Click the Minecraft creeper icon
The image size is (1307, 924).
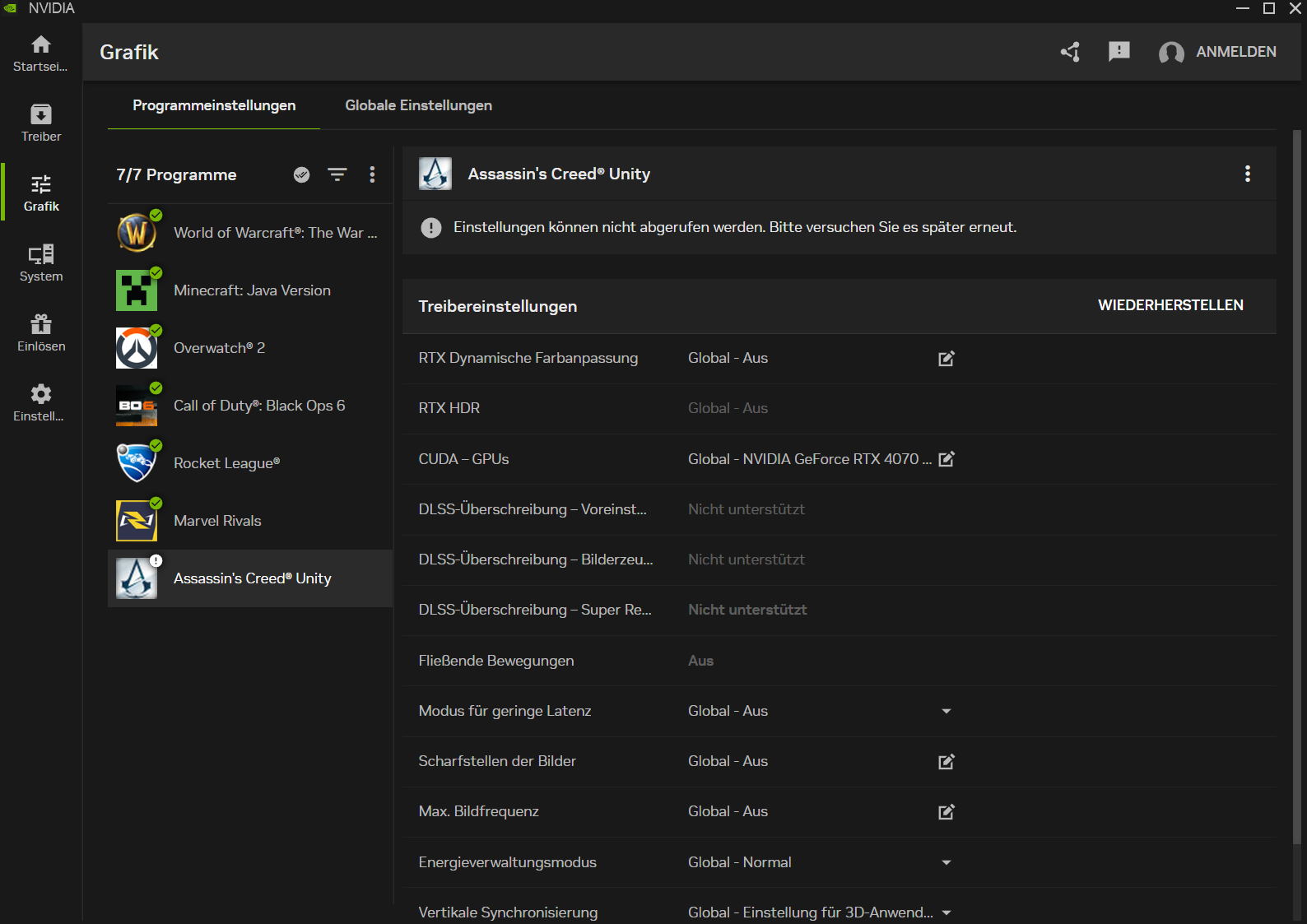[x=137, y=290]
